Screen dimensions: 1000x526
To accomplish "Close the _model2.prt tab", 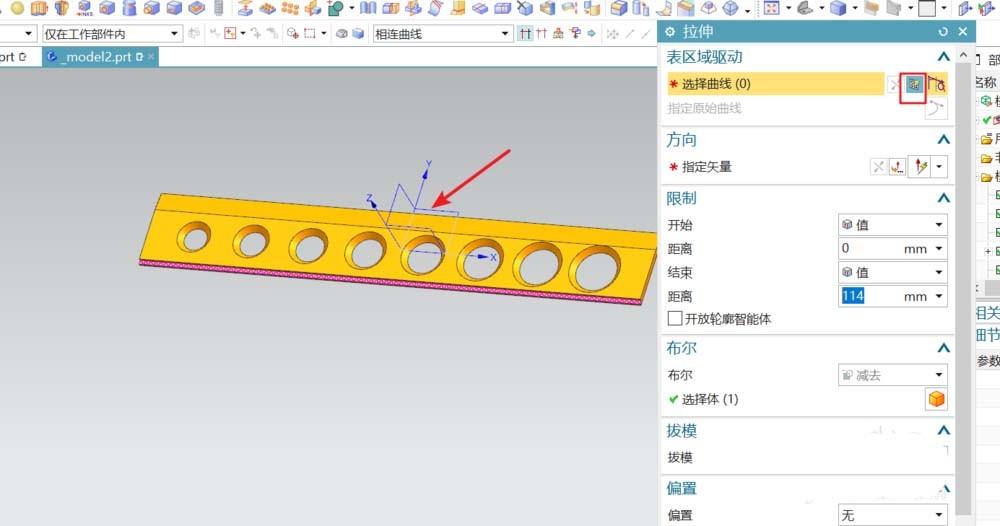I will 151,57.
